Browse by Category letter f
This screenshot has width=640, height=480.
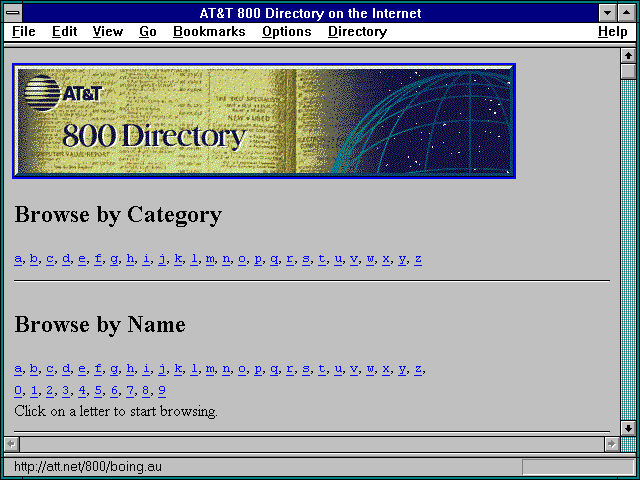[98, 259]
